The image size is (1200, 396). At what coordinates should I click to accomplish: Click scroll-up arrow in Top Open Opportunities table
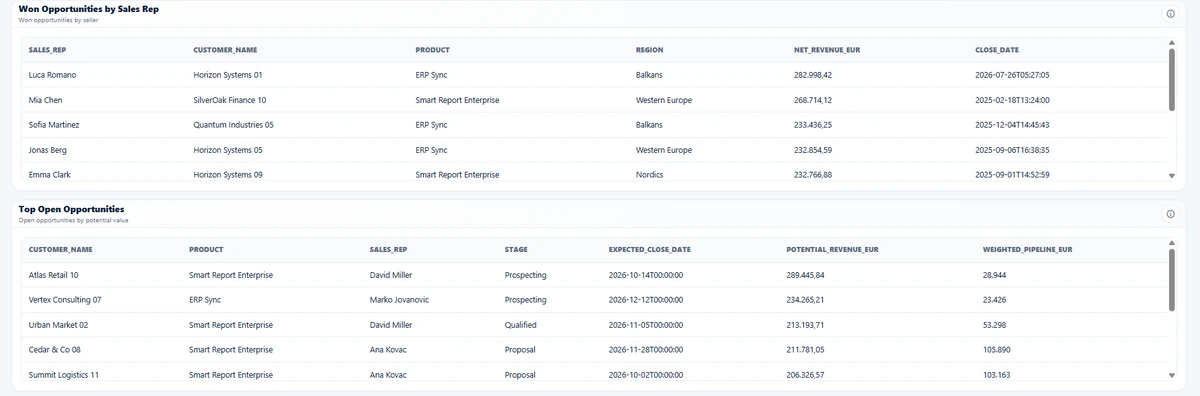1172,242
